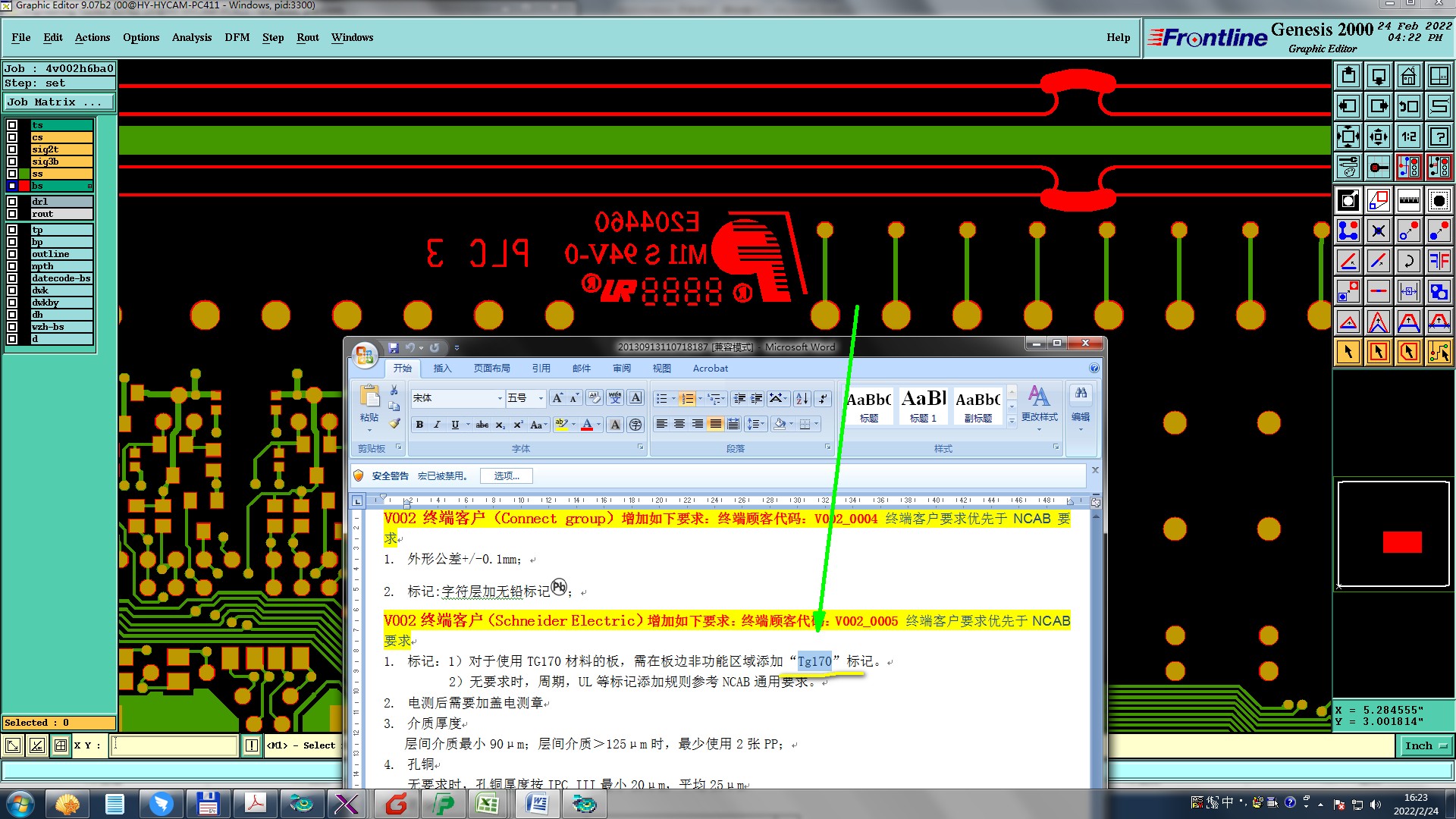
Task: Click the 选项... security warning button
Action: click(507, 476)
